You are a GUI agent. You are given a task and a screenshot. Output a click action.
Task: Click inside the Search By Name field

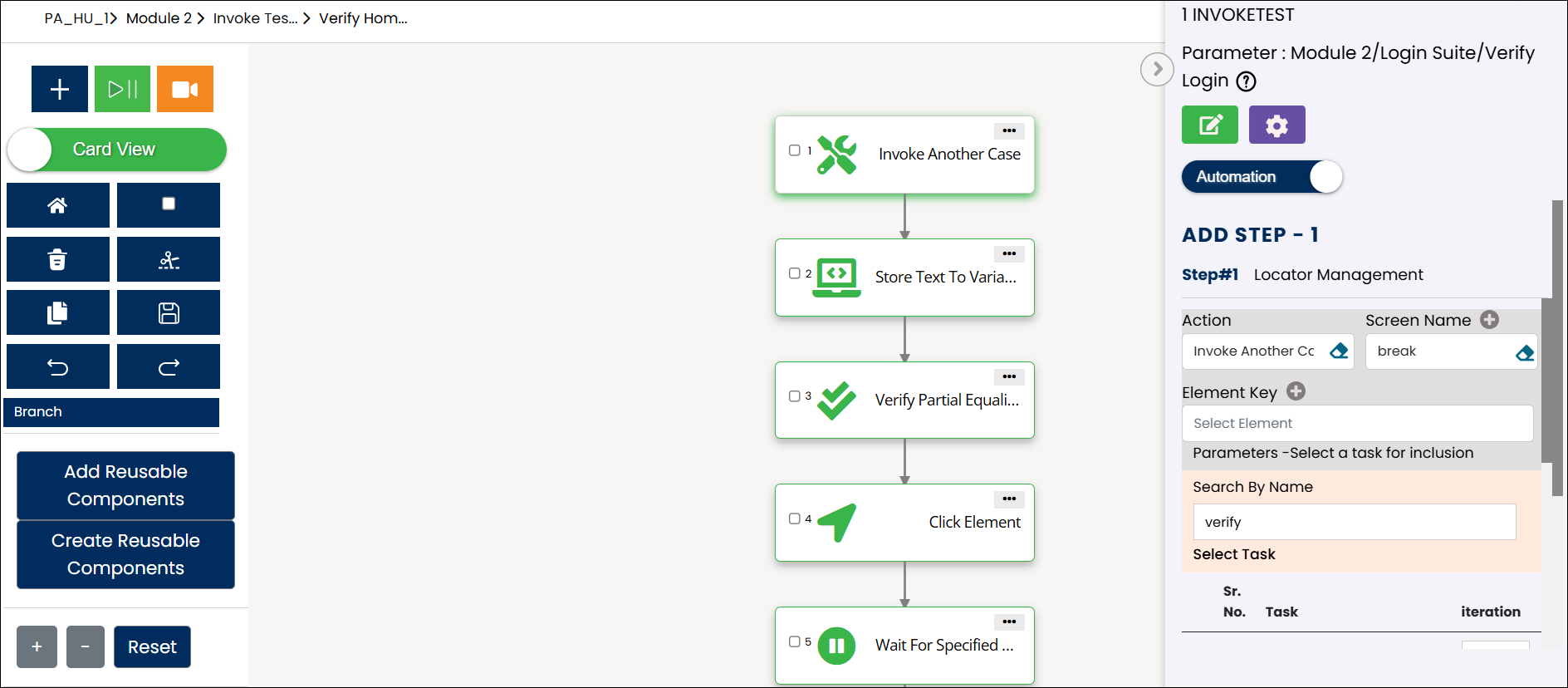pos(1354,522)
